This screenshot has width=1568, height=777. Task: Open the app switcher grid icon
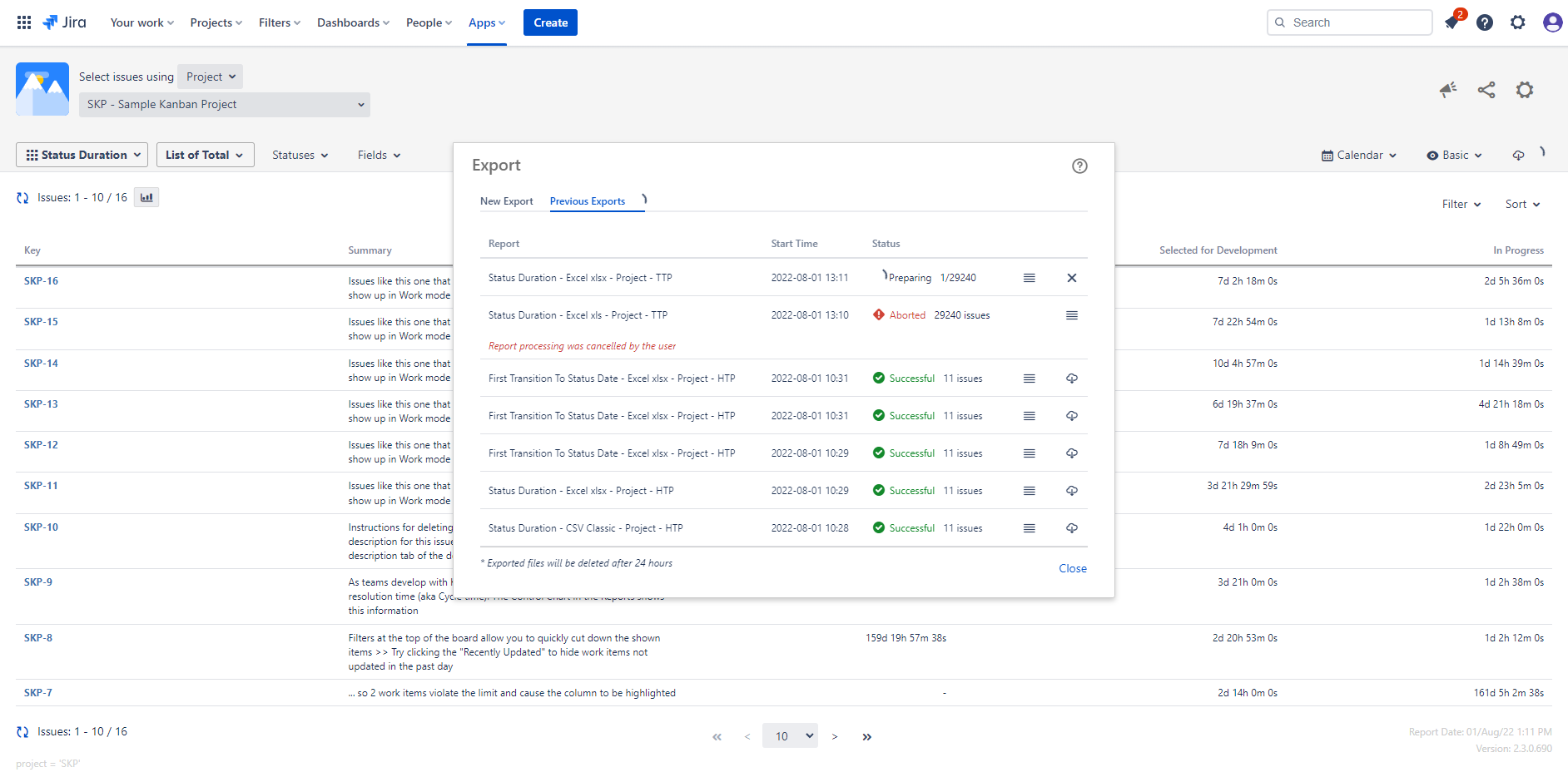[x=24, y=22]
